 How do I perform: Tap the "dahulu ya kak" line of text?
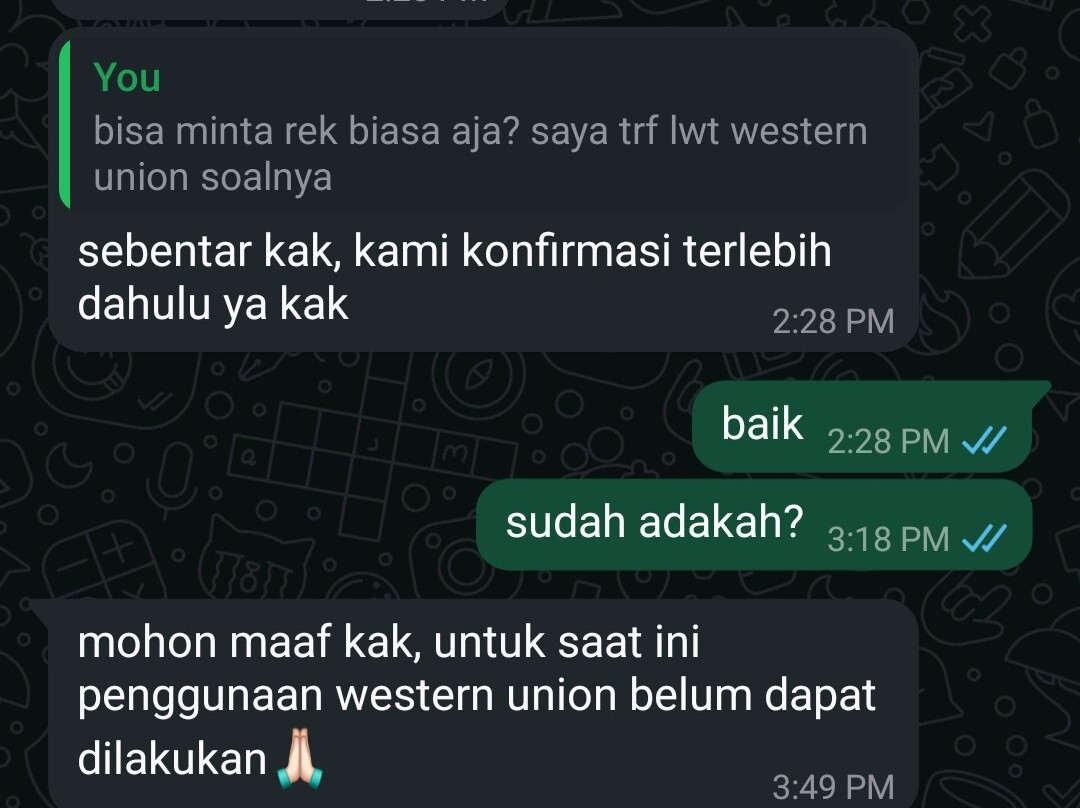[x=213, y=304]
